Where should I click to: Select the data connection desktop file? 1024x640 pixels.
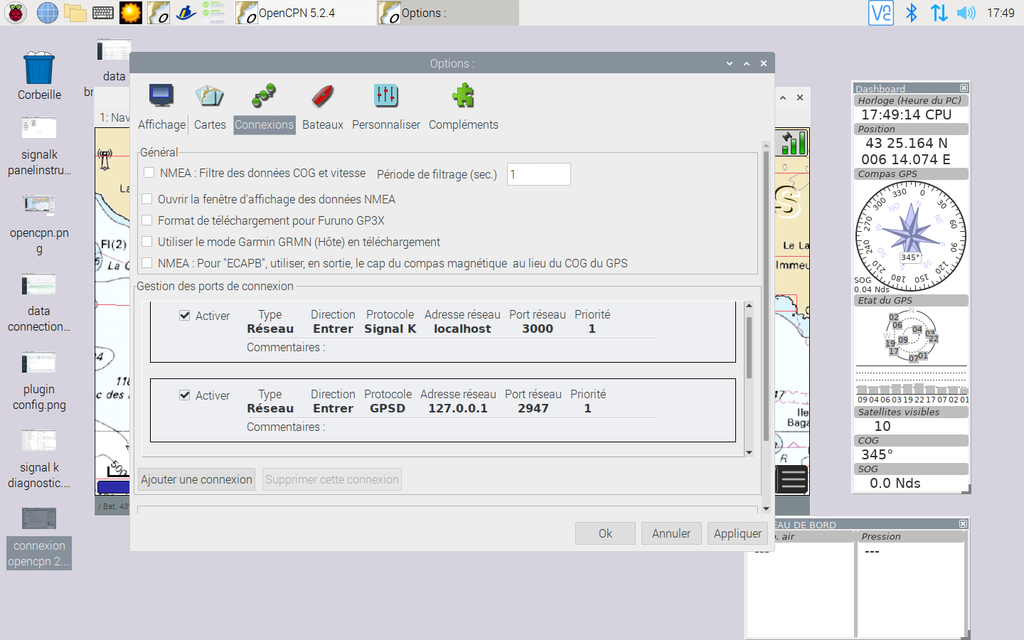[x=39, y=304]
